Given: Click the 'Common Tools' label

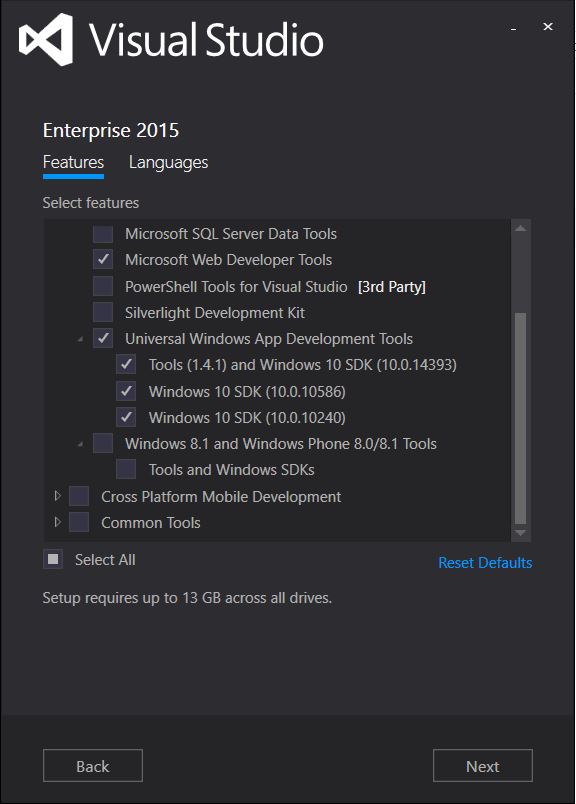Looking at the screenshot, I should (x=151, y=522).
